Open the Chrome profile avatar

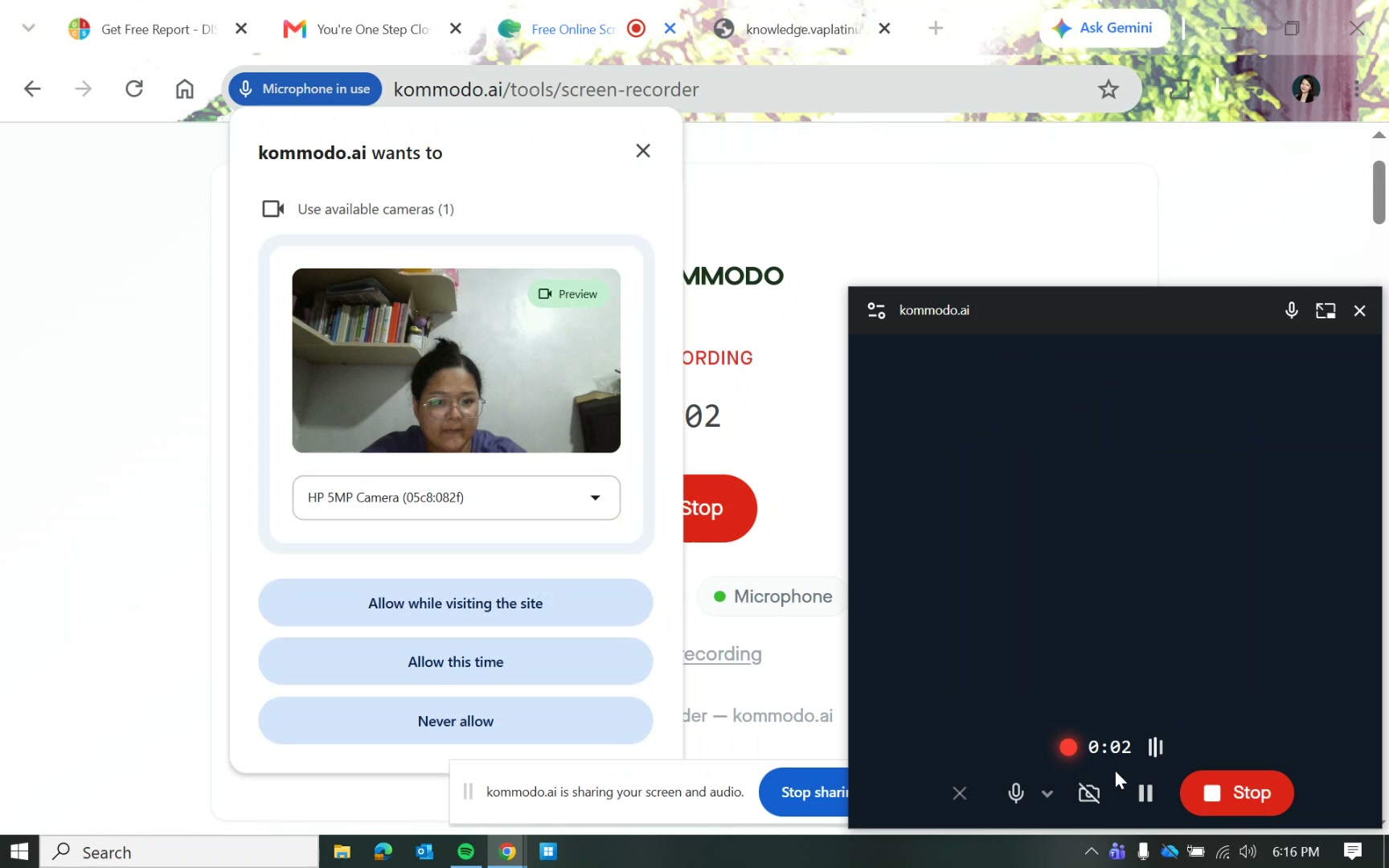1305,88
